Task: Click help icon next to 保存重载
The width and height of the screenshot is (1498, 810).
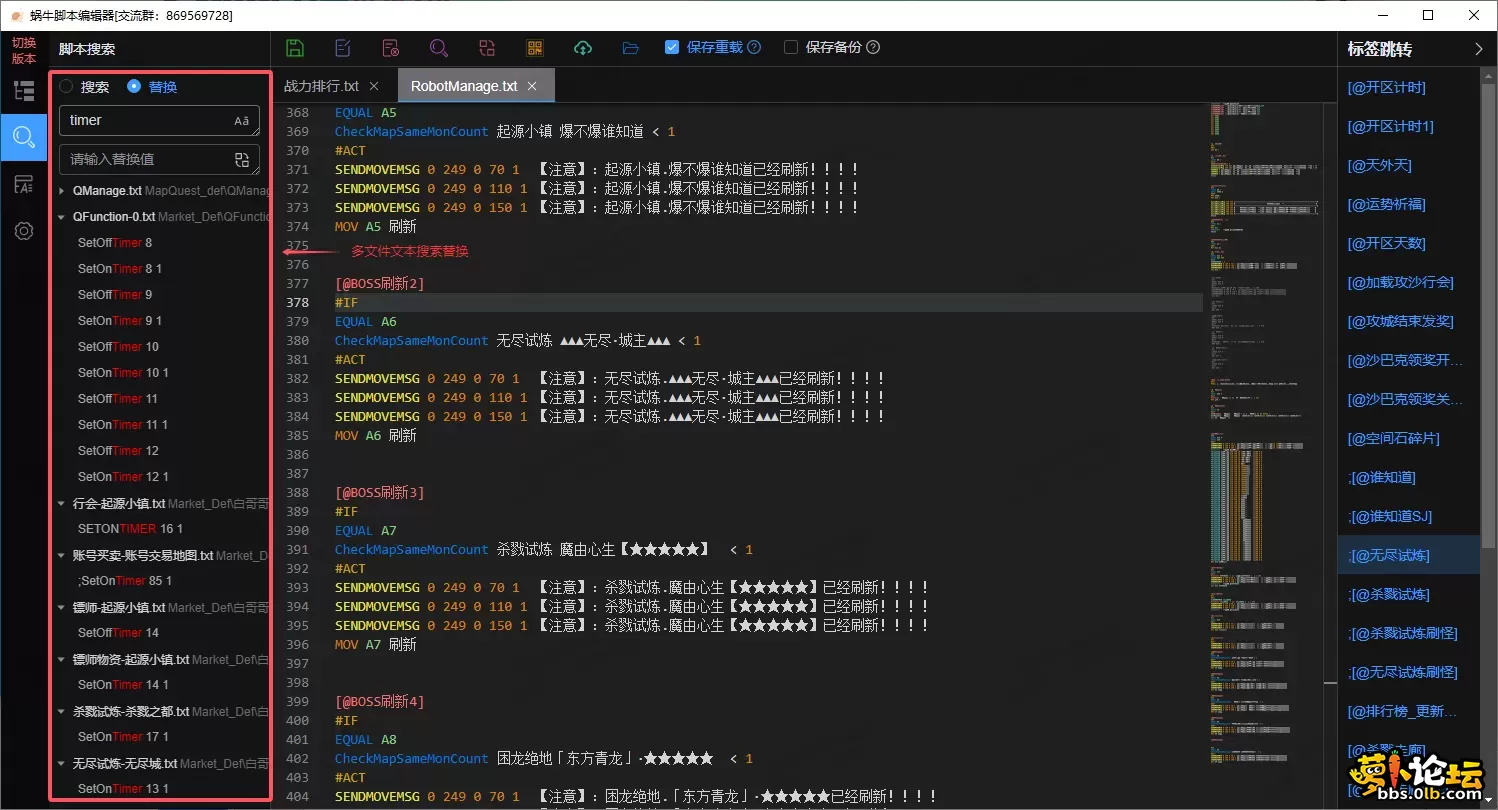Action: (x=754, y=47)
